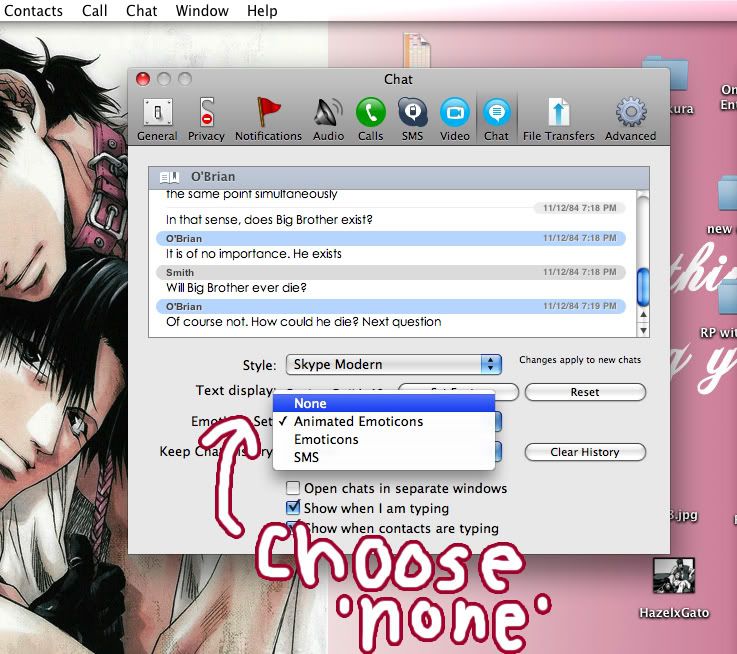Open the Notifications flag pane
This screenshot has height=654, width=737.
pyautogui.click(x=268, y=119)
